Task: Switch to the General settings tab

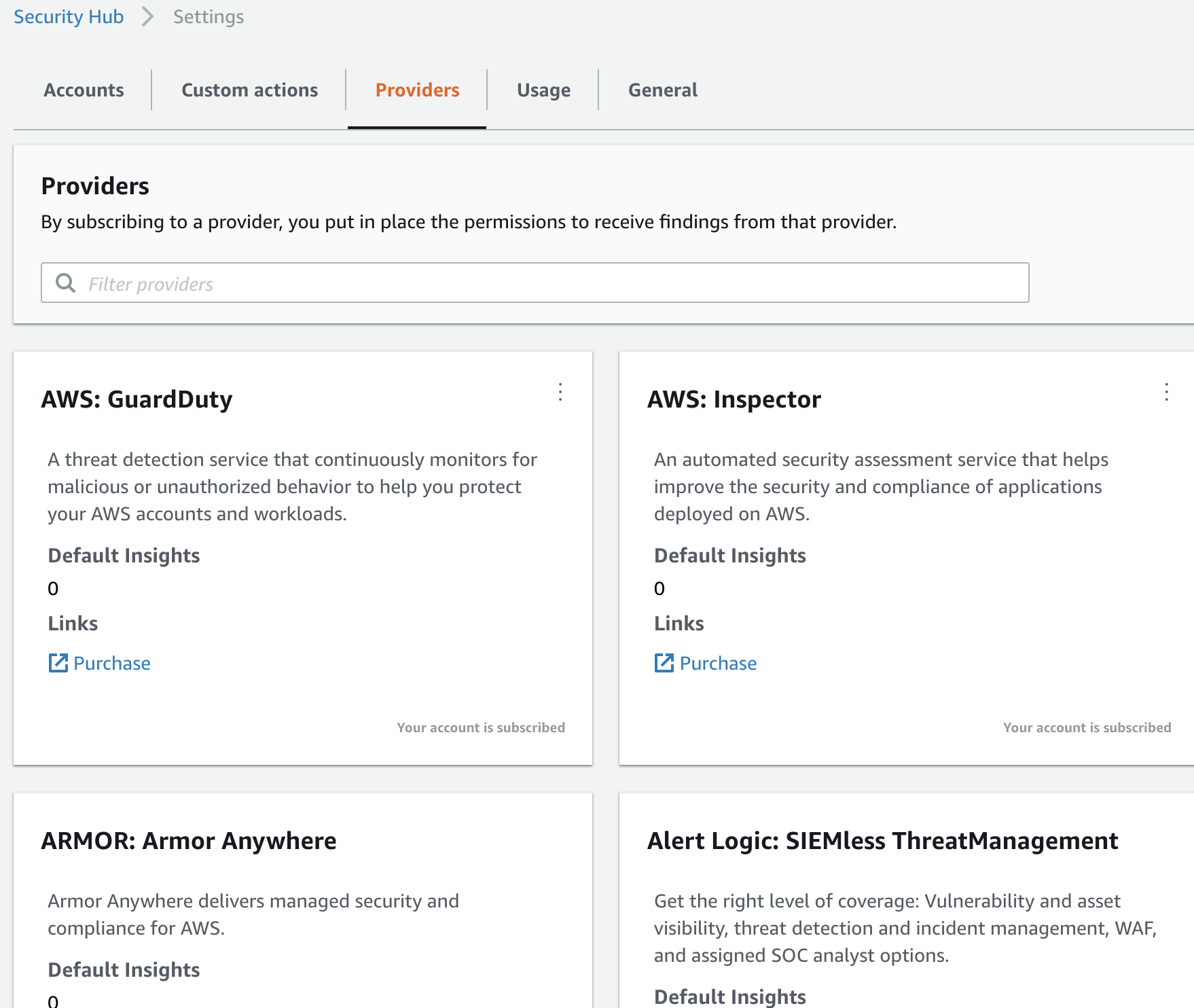Action: pos(662,90)
